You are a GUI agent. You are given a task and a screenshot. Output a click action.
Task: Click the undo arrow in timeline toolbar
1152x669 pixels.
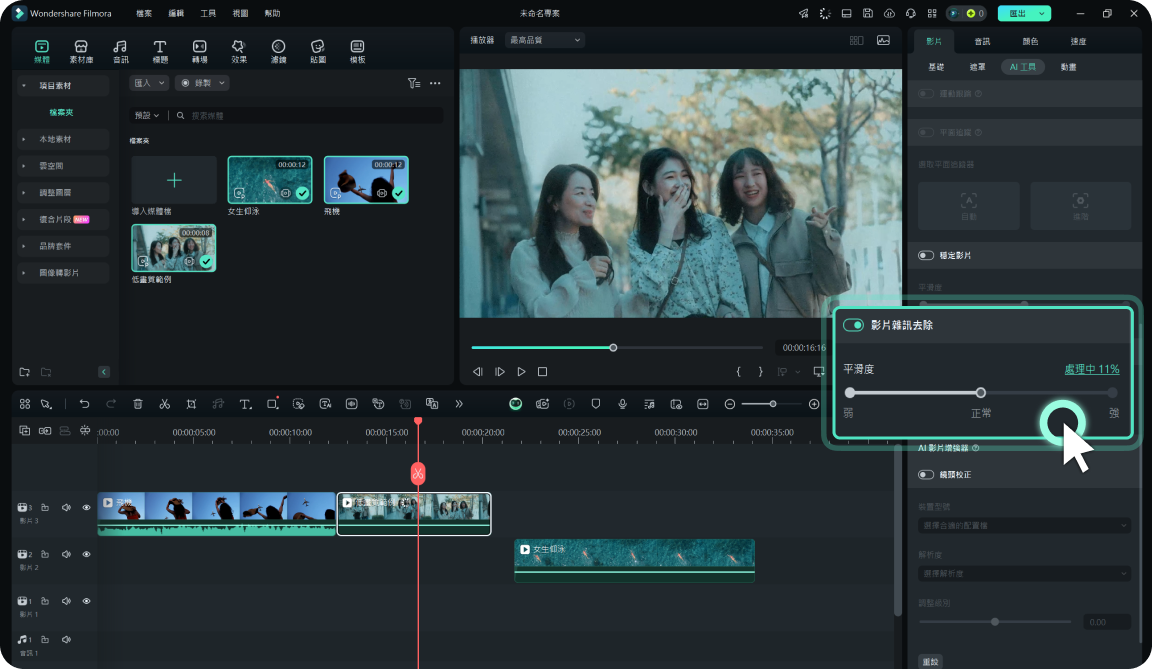[84, 404]
